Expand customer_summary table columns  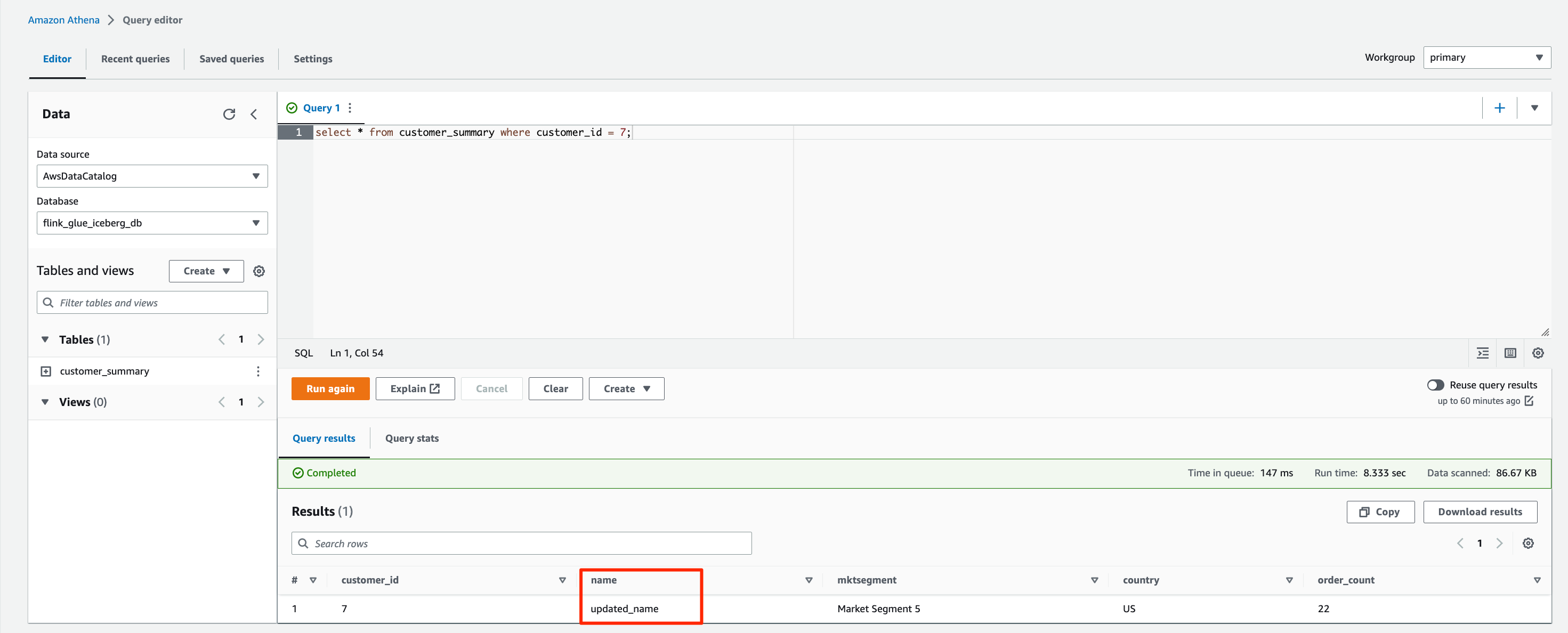tap(46, 371)
